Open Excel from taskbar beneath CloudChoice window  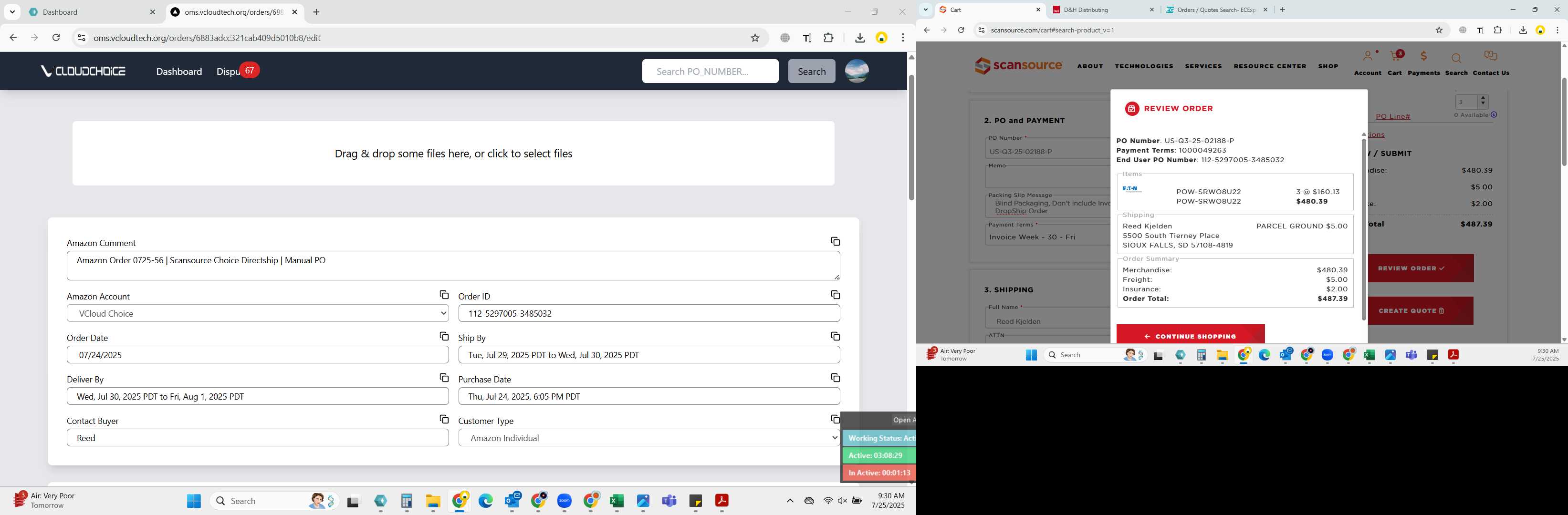pyautogui.click(x=617, y=501)
